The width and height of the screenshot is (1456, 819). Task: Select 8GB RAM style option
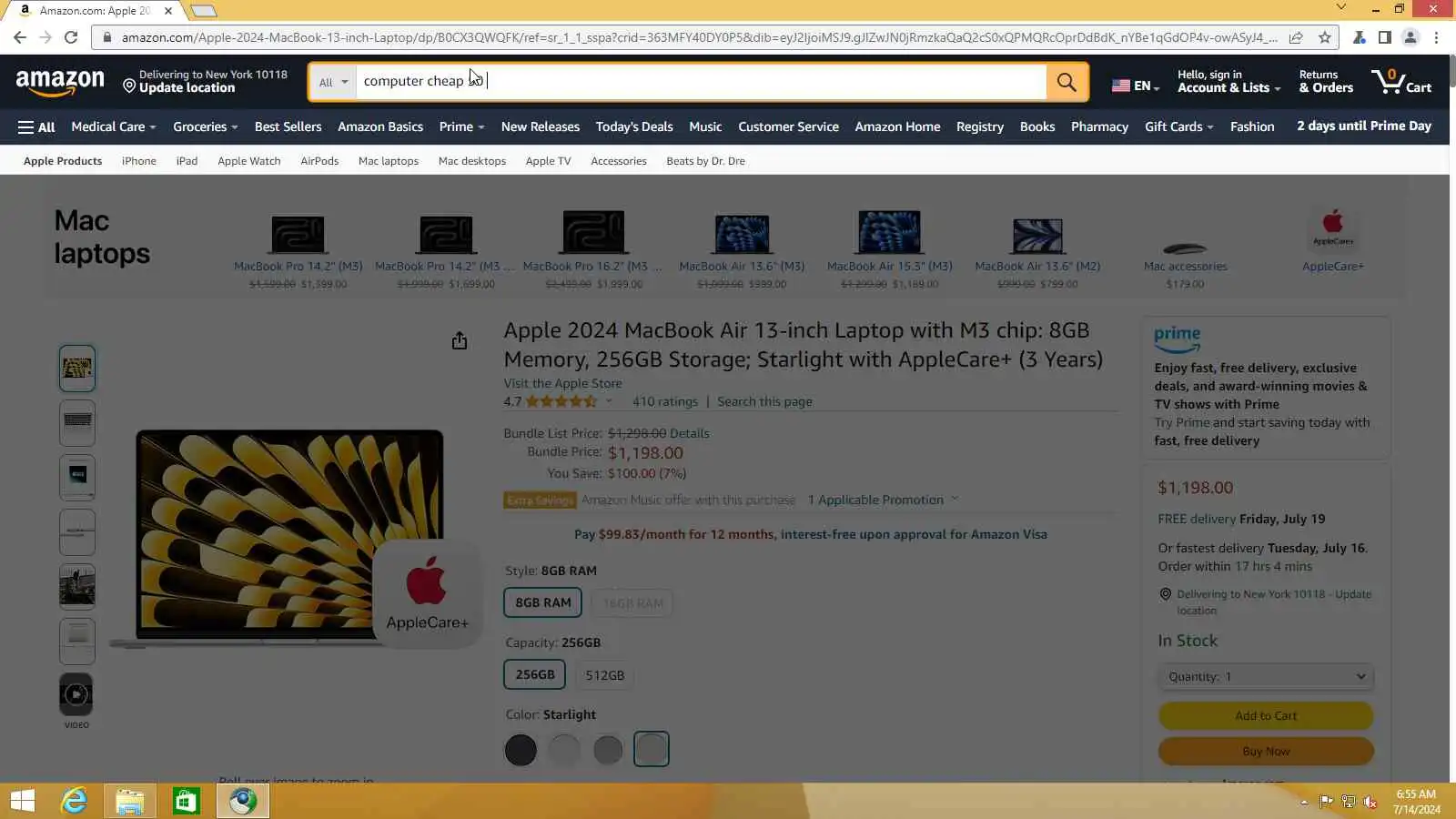[x=542, y=602]
